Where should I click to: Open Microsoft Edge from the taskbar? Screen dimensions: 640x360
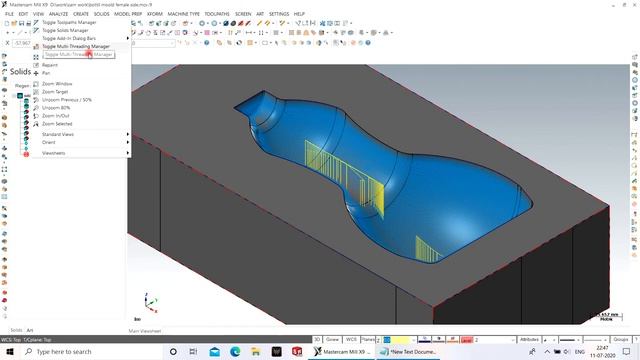pyautogui.click(x=235, y=351)
